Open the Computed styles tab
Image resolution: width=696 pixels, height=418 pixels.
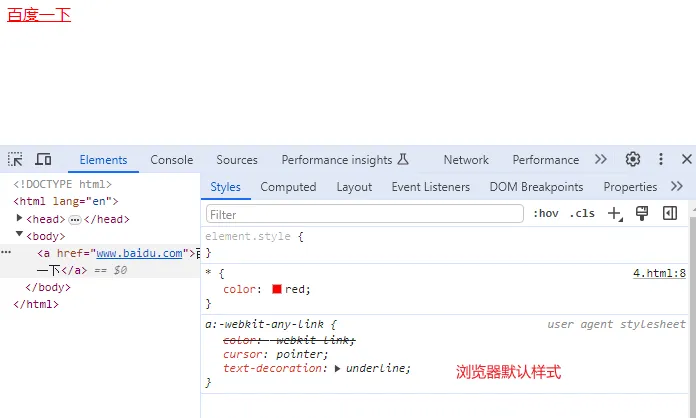288,187
